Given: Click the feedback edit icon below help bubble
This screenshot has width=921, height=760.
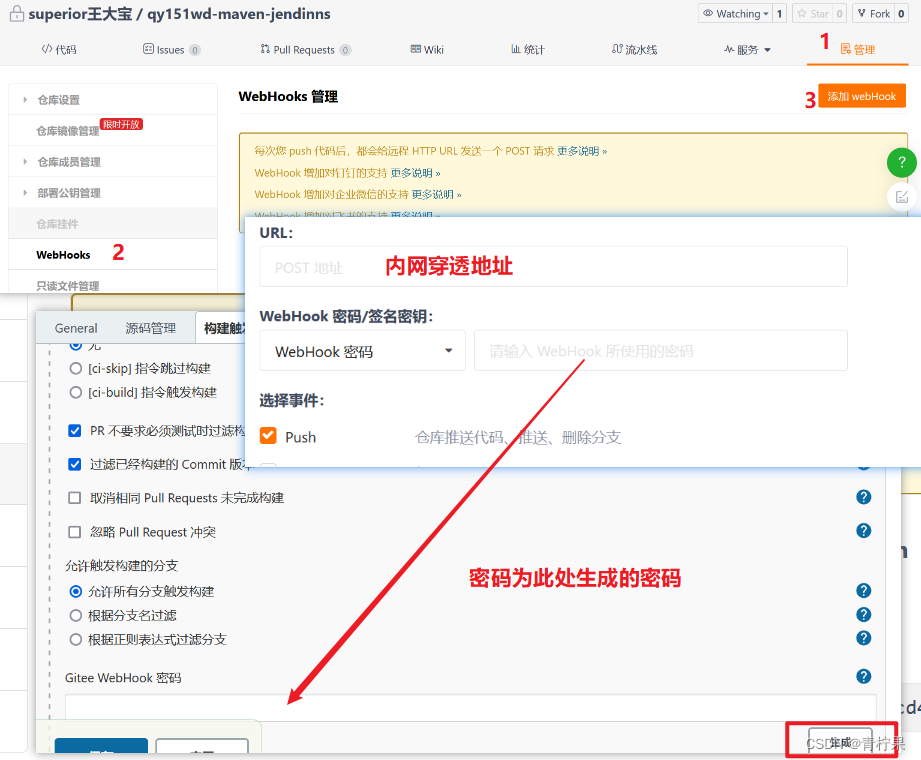Looking at the screenshot, I should pos(902,197).
